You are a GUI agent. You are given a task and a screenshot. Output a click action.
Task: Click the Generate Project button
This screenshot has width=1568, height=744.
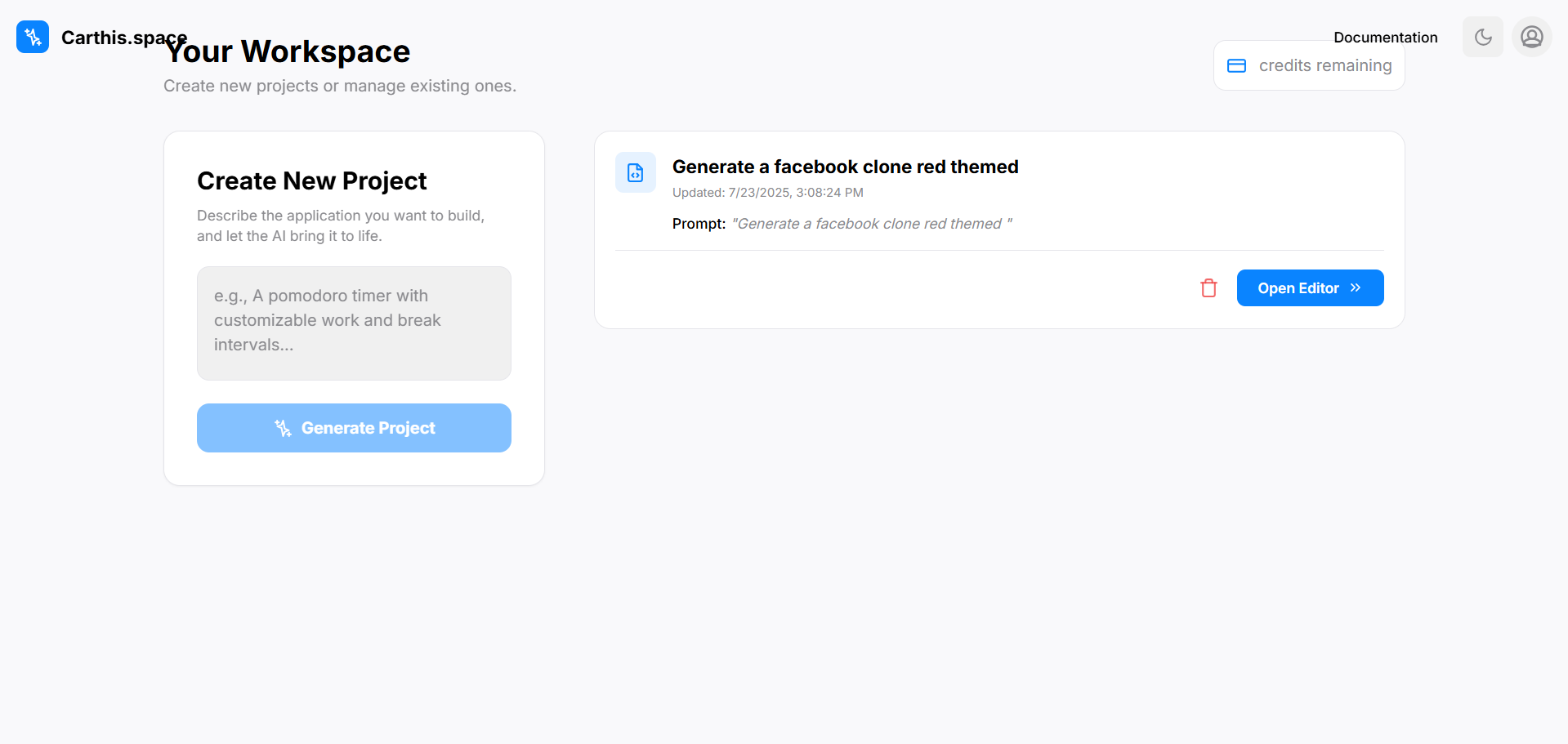354,428
